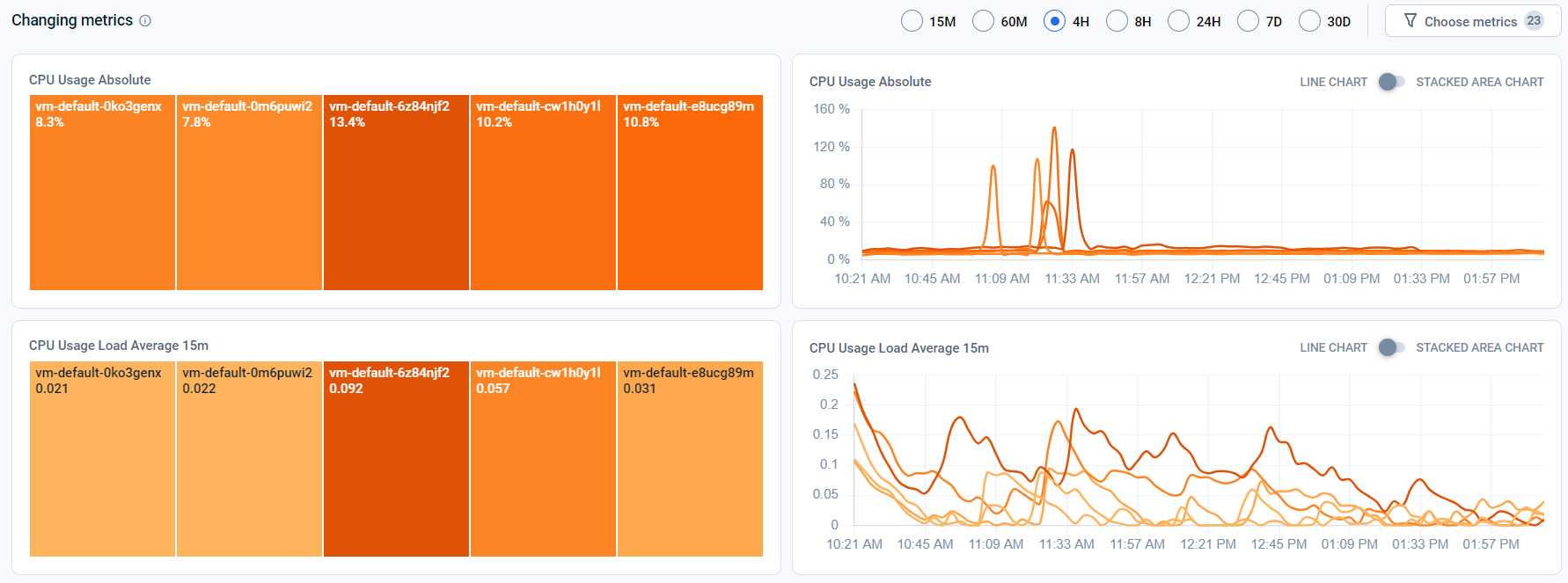This screenshot has width=1568, height=583.
Task: Open the Choose metrics filter
Action: tap(1473, 21)
